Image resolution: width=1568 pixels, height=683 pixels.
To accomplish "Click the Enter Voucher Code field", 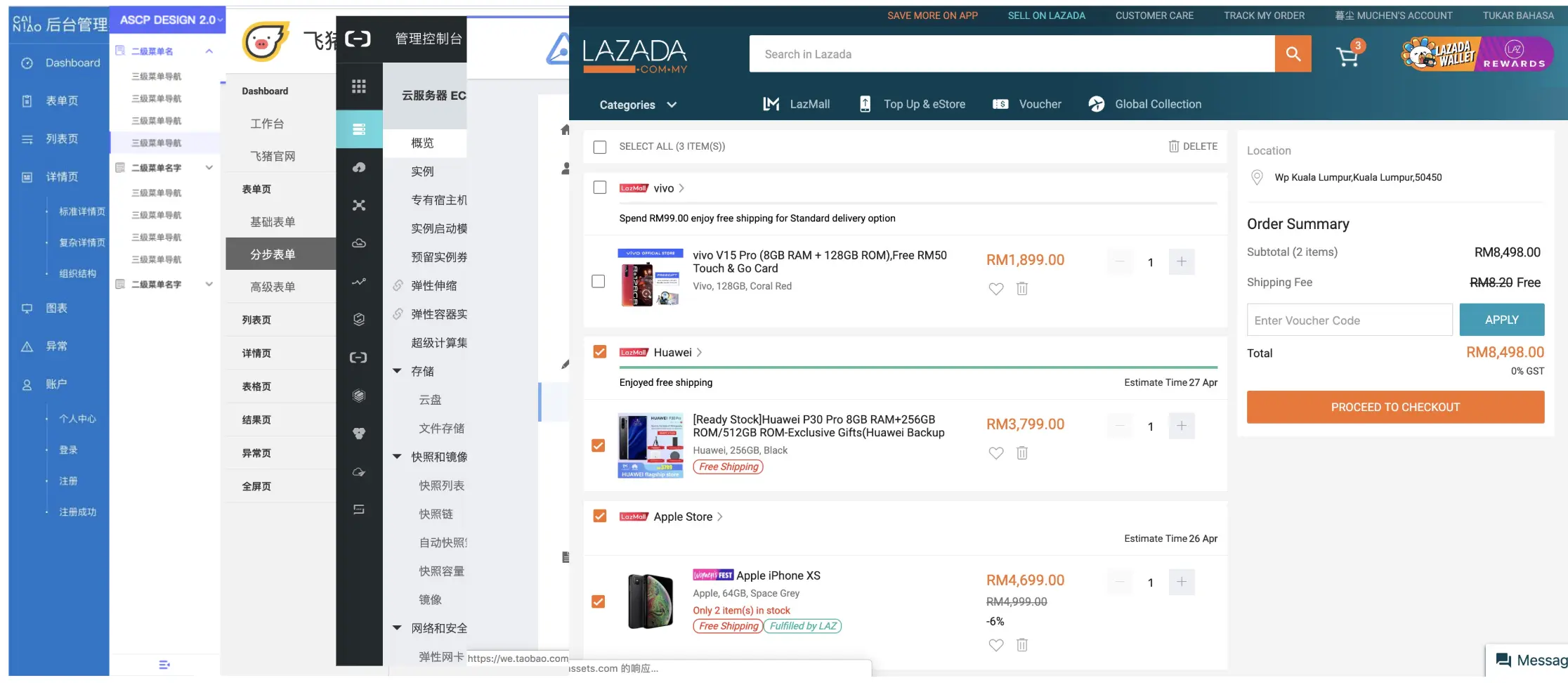I will (1350, 320).
